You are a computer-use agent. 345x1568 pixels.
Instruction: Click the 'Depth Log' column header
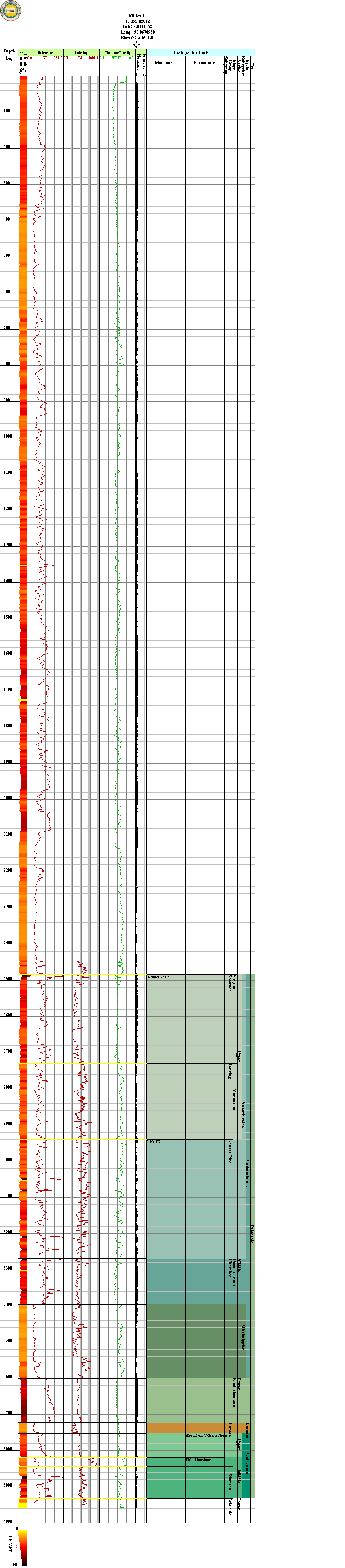click(x=9, y=55)
